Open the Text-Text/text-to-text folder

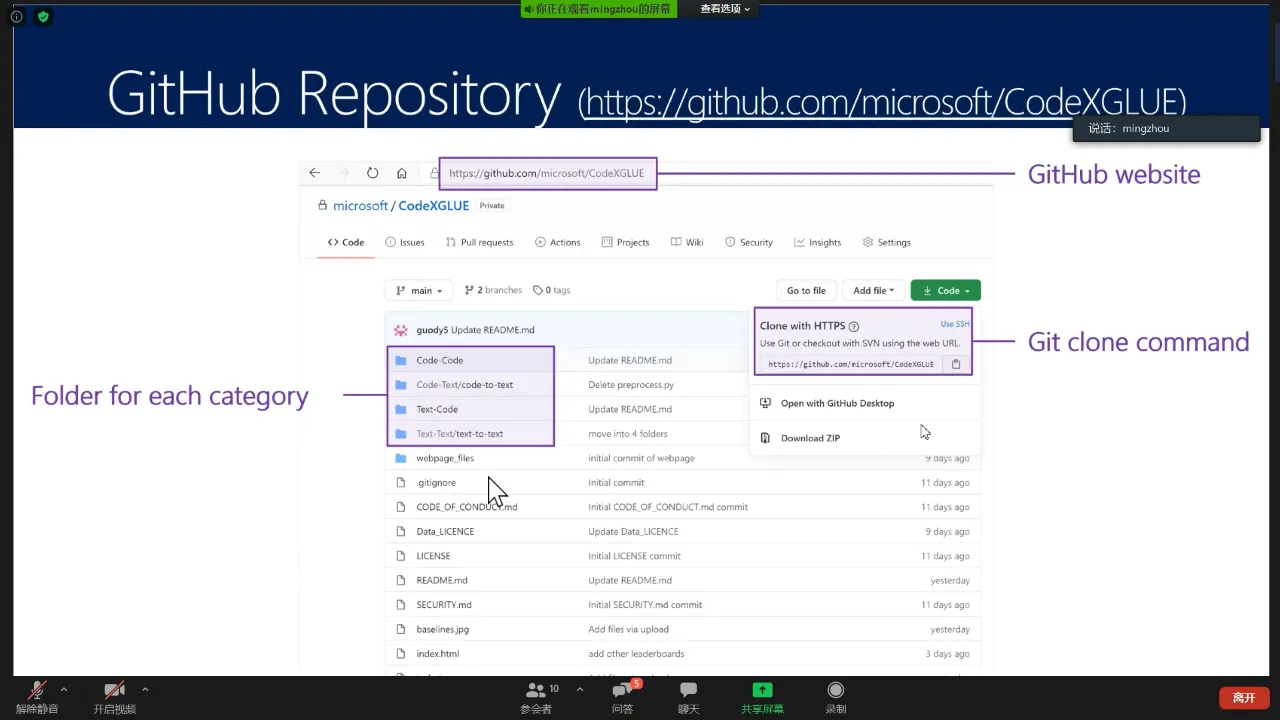click(x=460, y=433)
